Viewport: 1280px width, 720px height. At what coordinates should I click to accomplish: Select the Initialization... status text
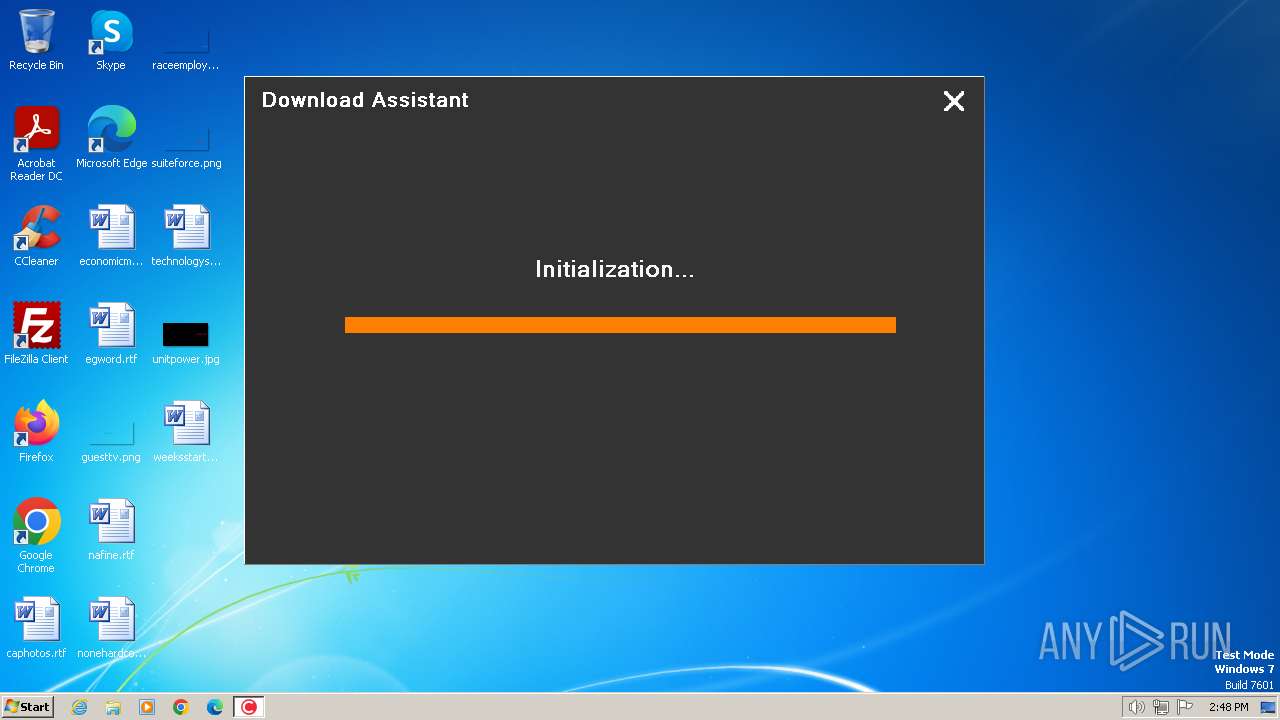point(614,269)
